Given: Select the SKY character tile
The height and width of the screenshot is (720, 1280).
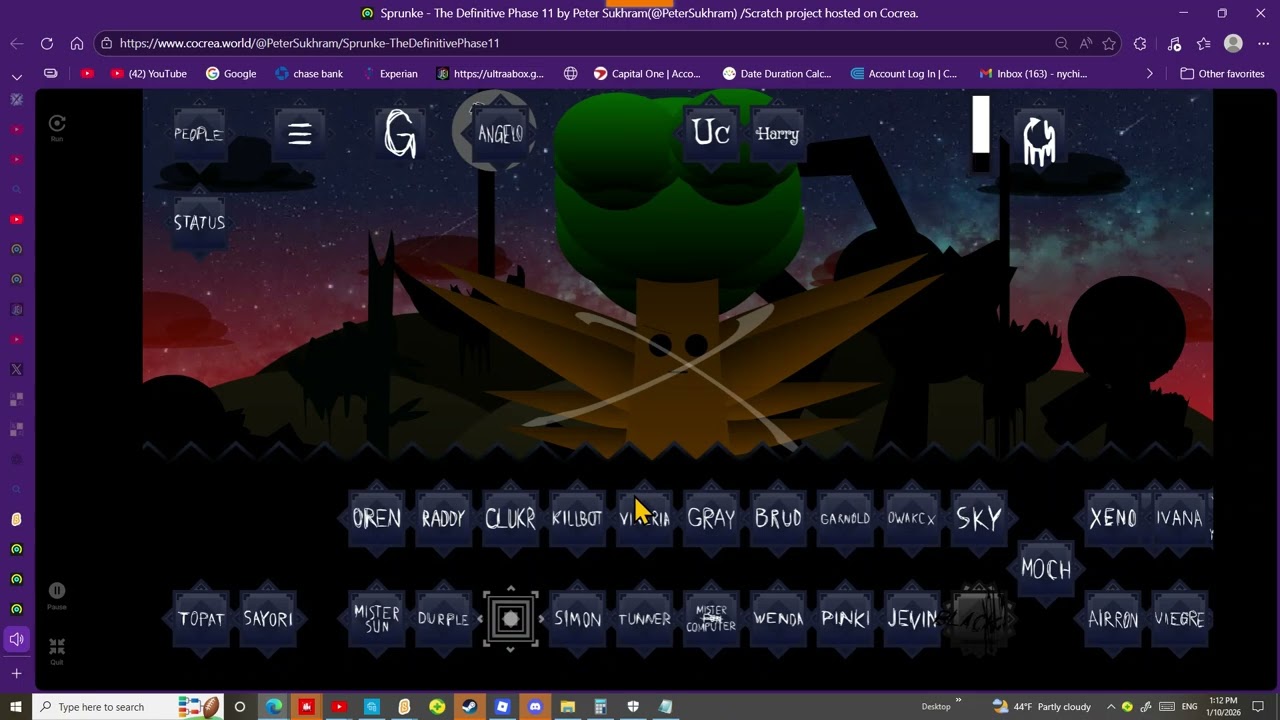Looking at the screenshot, I should click(979, 518).
